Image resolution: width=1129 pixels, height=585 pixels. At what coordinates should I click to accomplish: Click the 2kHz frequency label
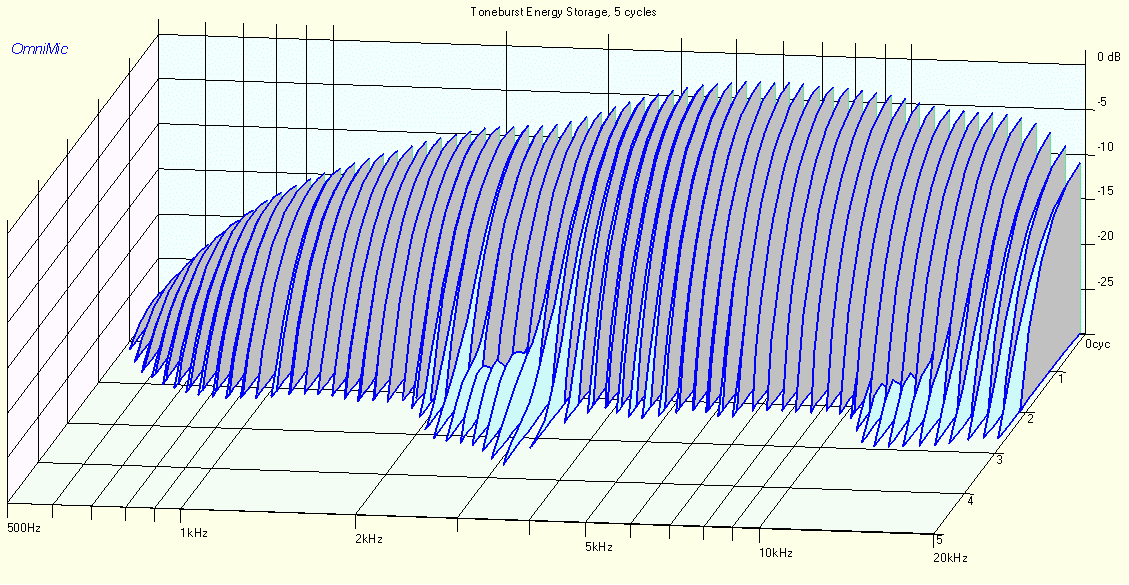click(369, 540)
